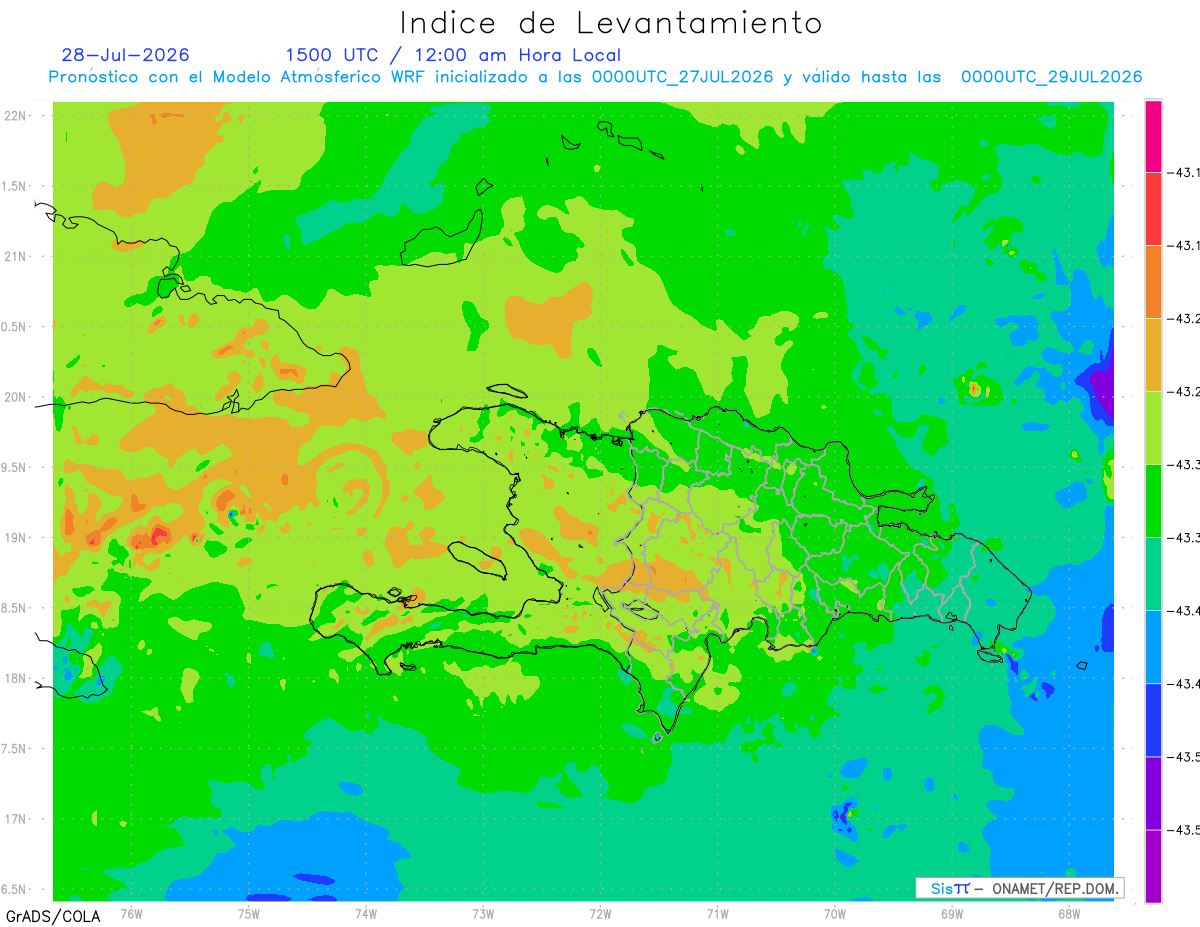
Task: Click the '68W' longitude label
Action: (x=1069, y=914)
